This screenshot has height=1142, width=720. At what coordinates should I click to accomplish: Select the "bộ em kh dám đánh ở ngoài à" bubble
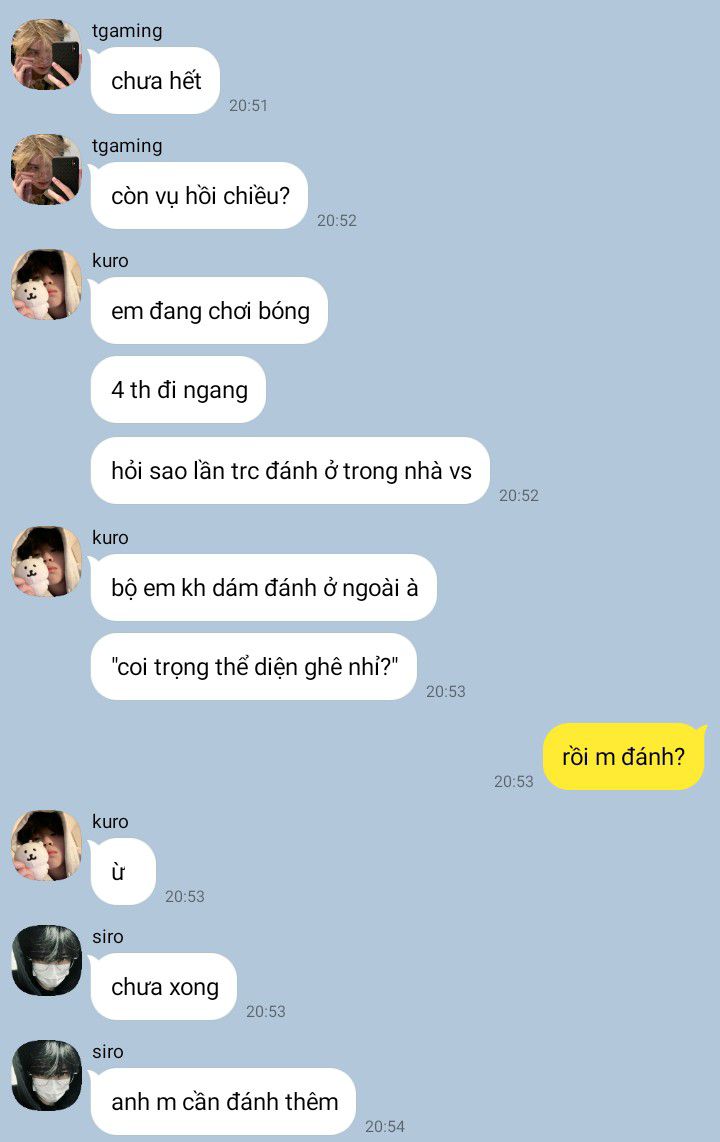point(264,588)
